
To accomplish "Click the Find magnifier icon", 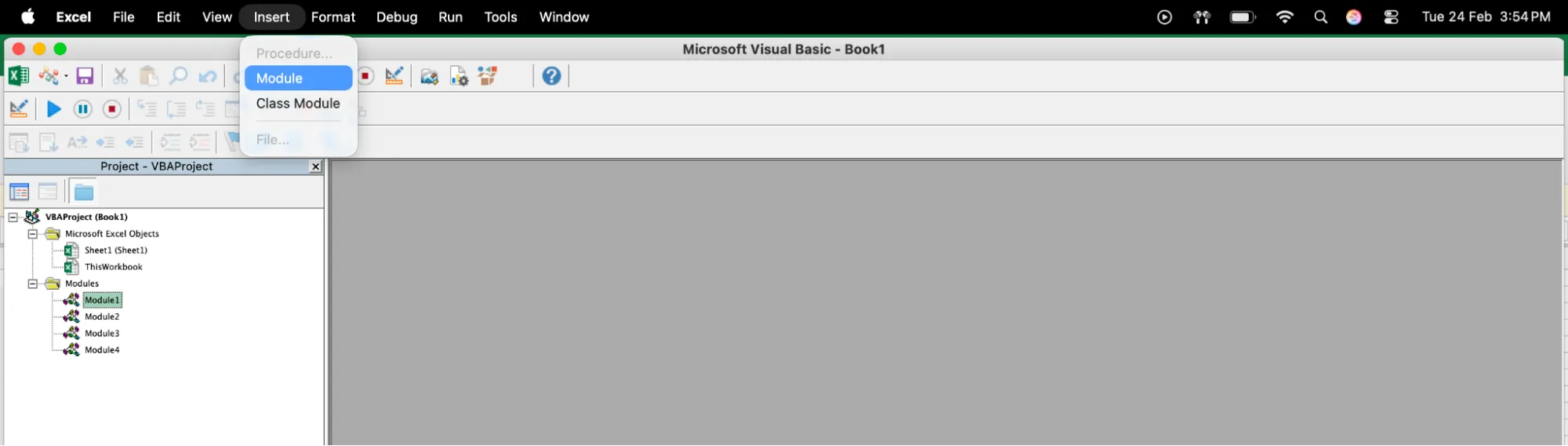I will pyautogui.click(x=178, y=76).
